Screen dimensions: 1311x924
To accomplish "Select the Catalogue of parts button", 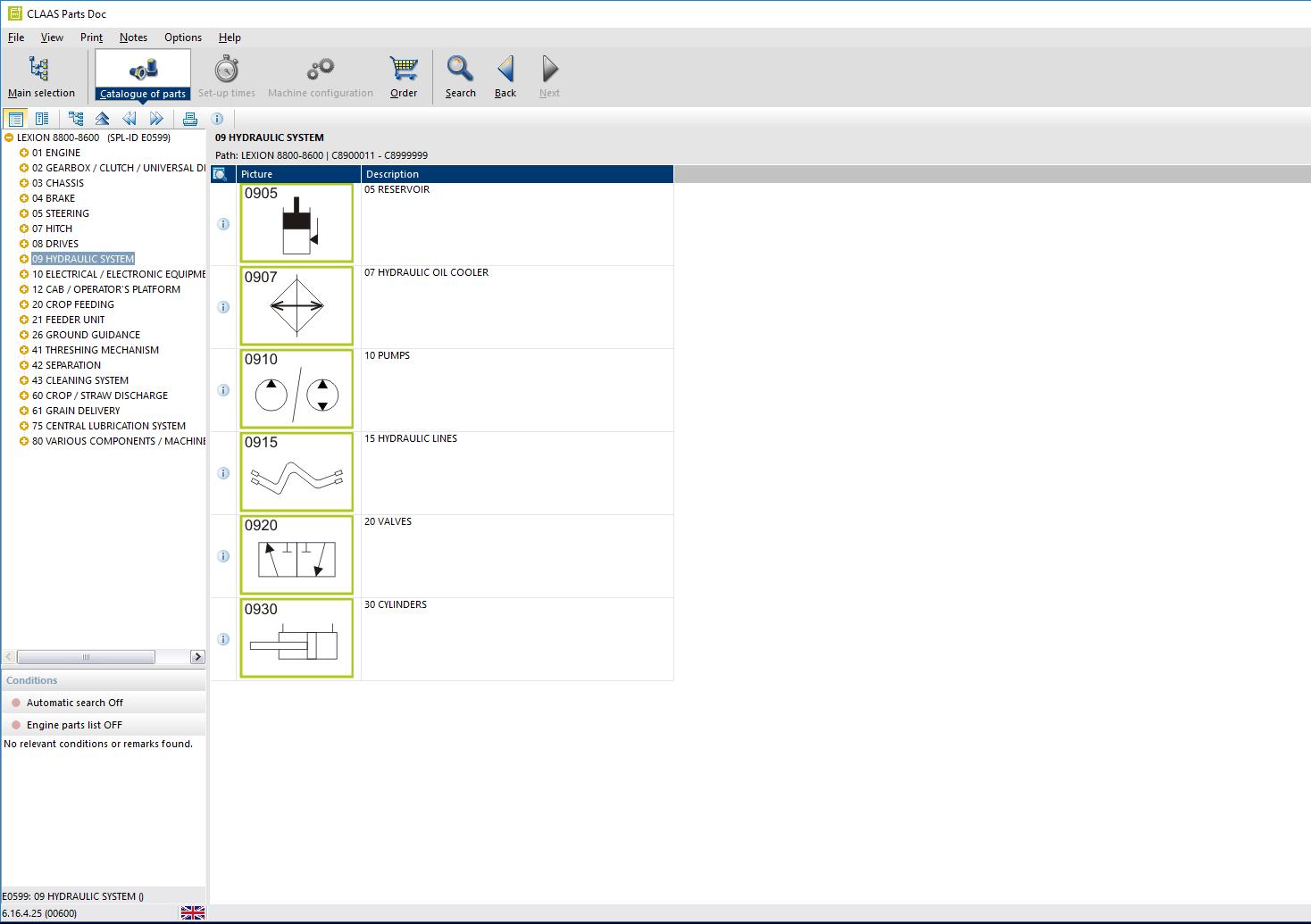I will tap(143, 76).
